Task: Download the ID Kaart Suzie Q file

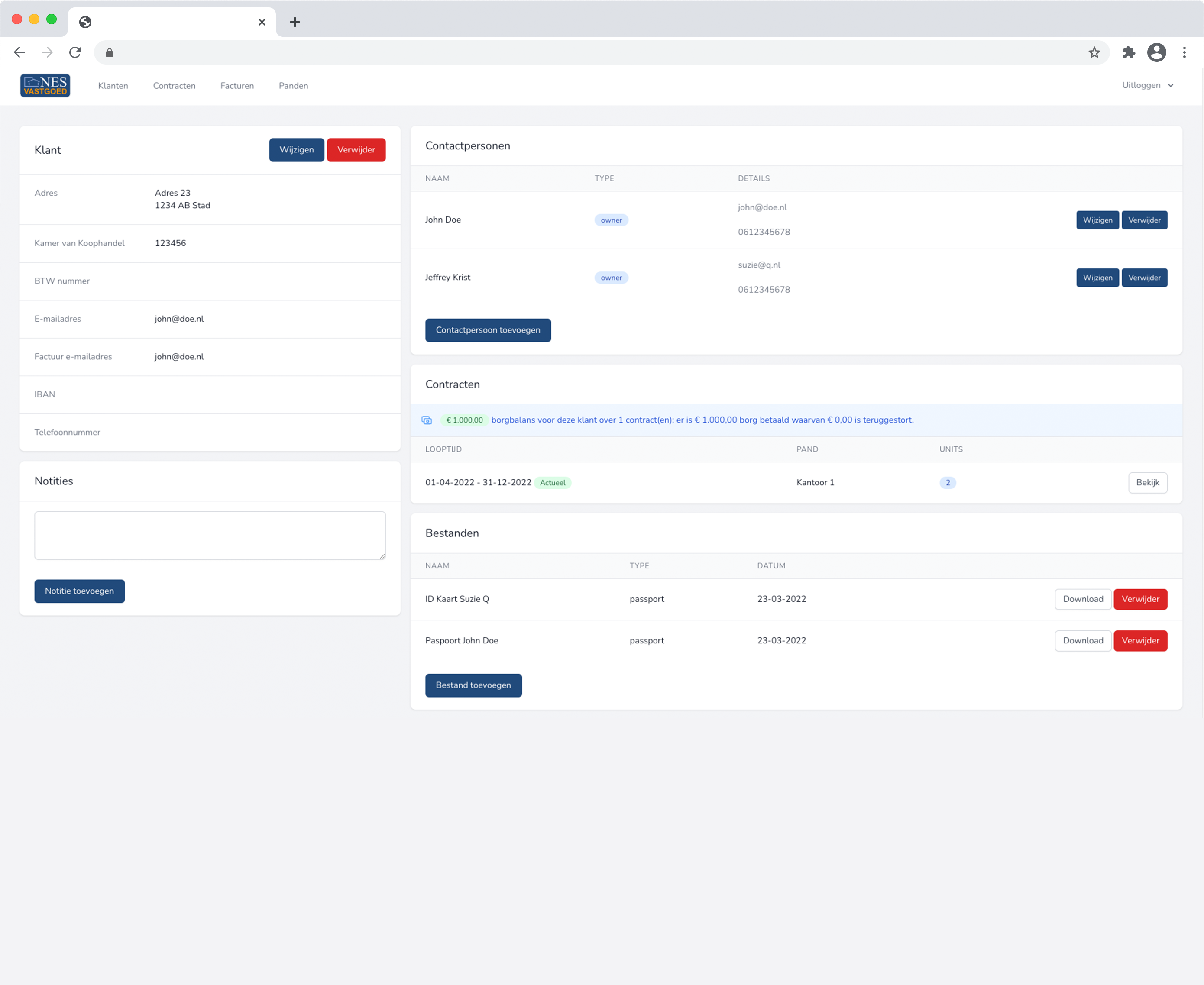Action: [1083, 599]
